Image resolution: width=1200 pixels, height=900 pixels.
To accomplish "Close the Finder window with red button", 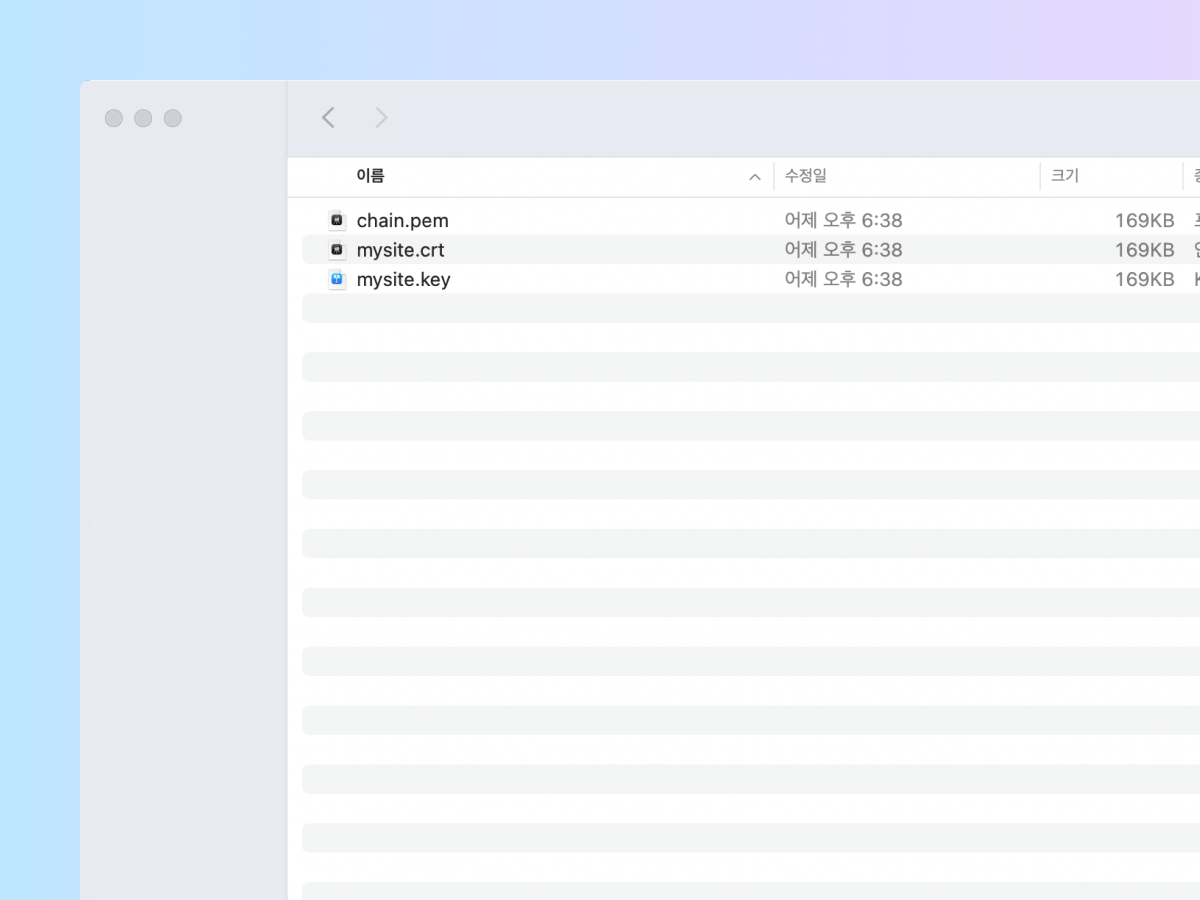I will coord(114,118).
